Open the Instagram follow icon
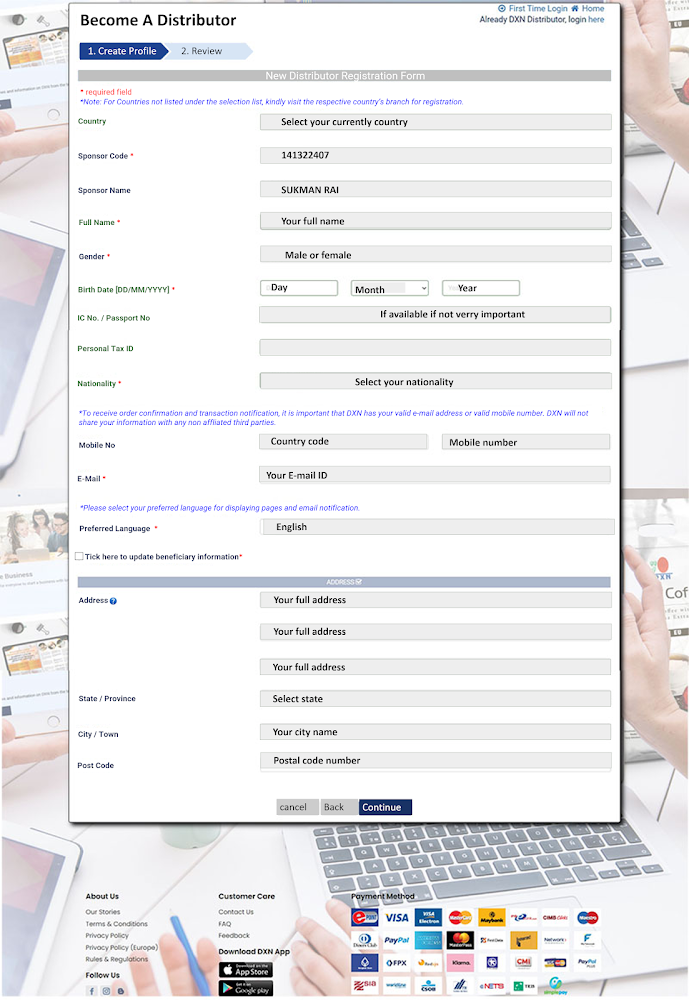This screenshot has height=1000, width=689. (106, 990)
